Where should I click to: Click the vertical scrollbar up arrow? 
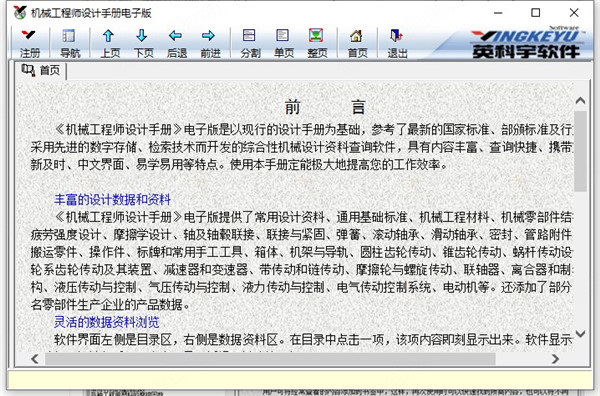pos(580,101)
